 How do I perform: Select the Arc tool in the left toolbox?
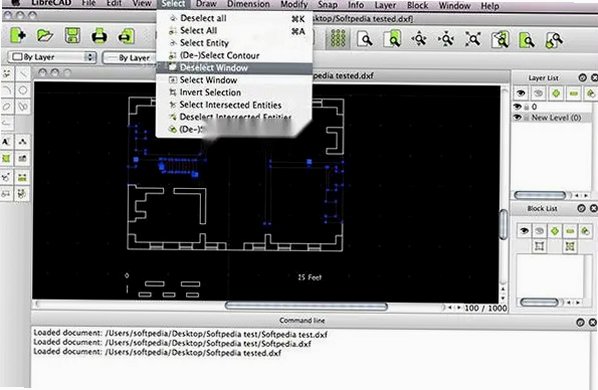click(7, 90)
